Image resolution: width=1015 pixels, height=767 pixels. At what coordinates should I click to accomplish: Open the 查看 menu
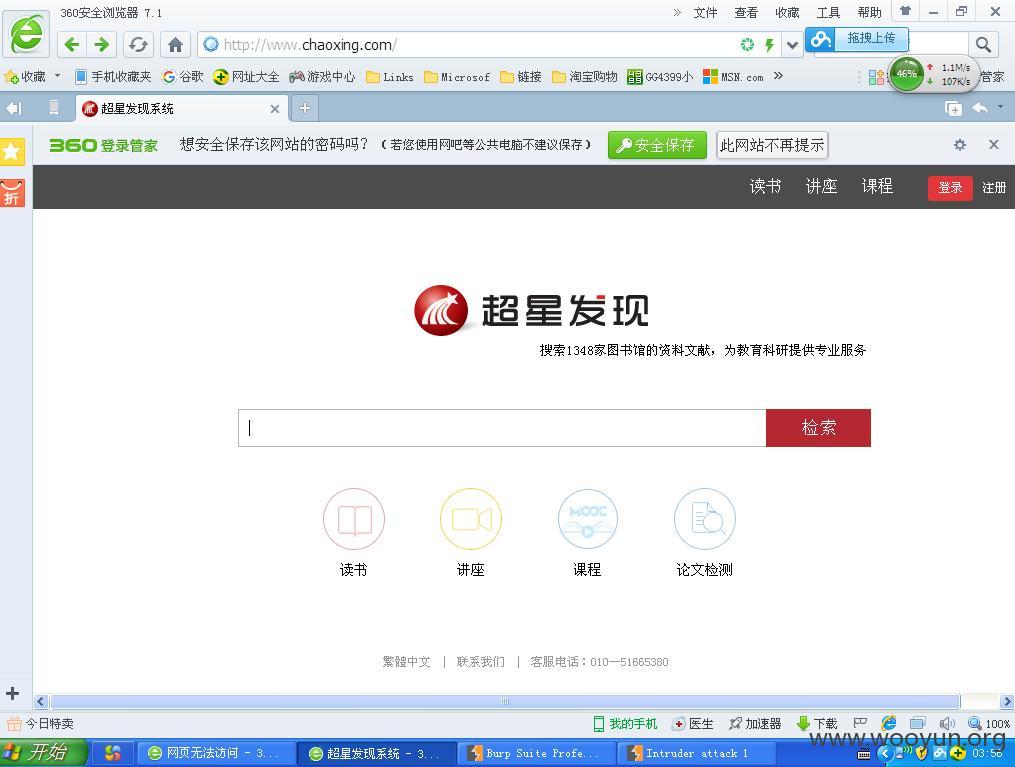[746, 12]
